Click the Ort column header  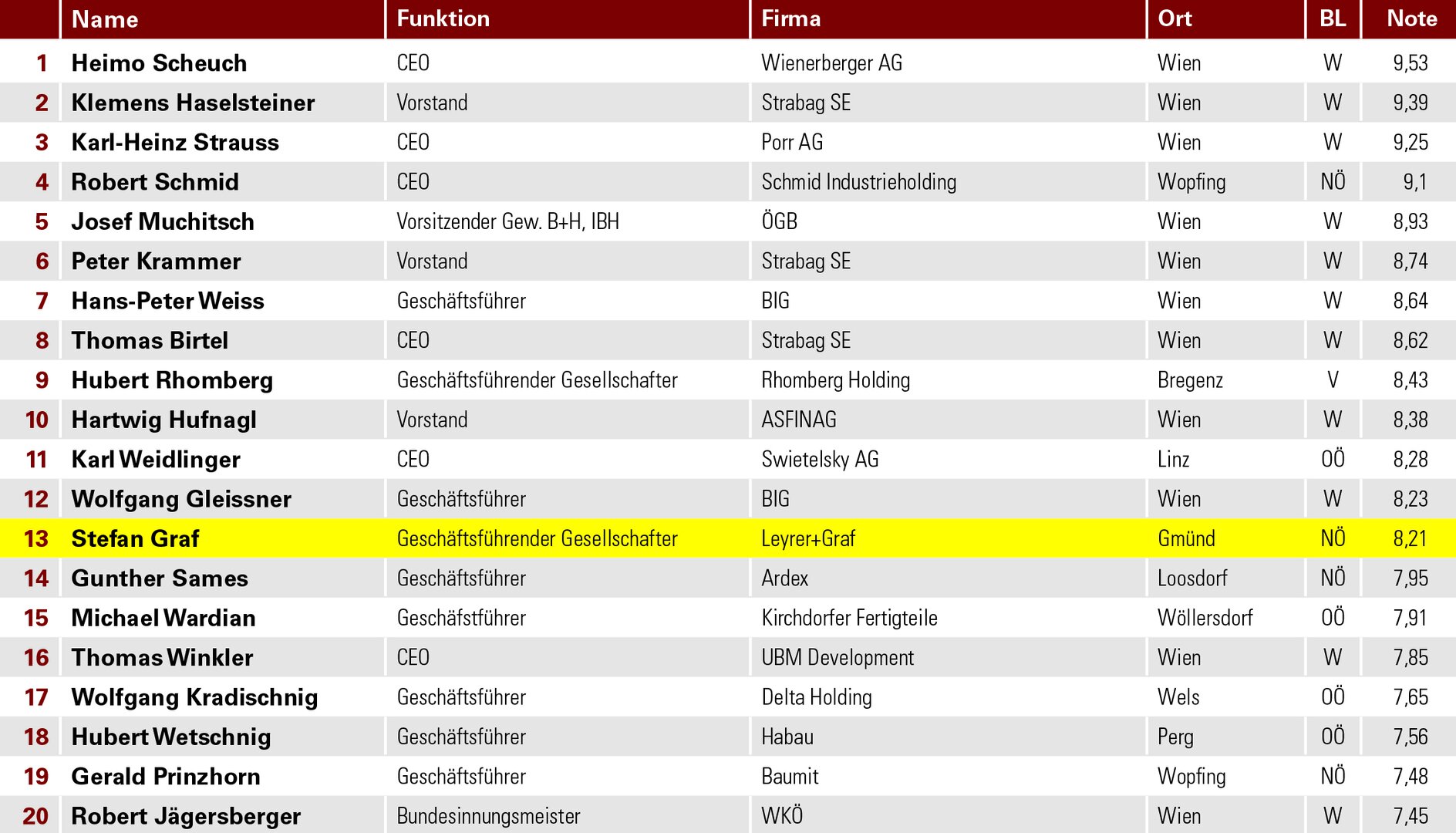coord(1175,19)
